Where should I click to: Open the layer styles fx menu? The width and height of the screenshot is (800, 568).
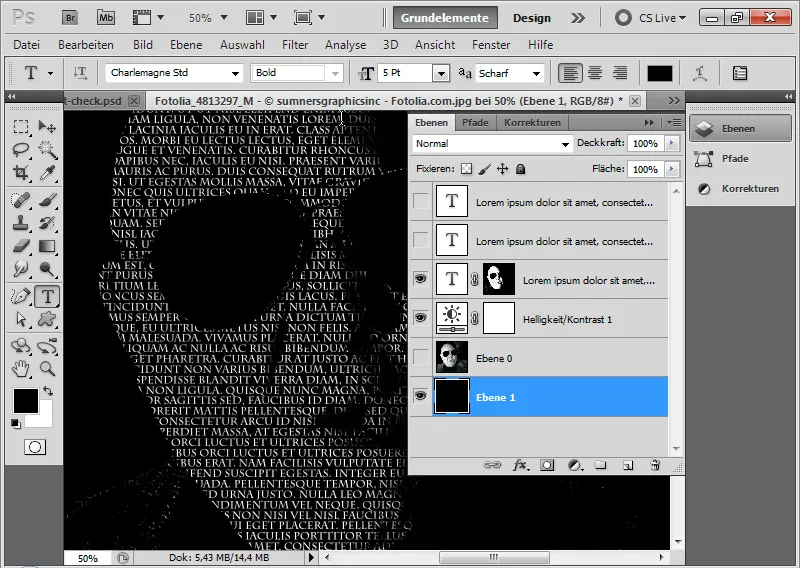520,465
